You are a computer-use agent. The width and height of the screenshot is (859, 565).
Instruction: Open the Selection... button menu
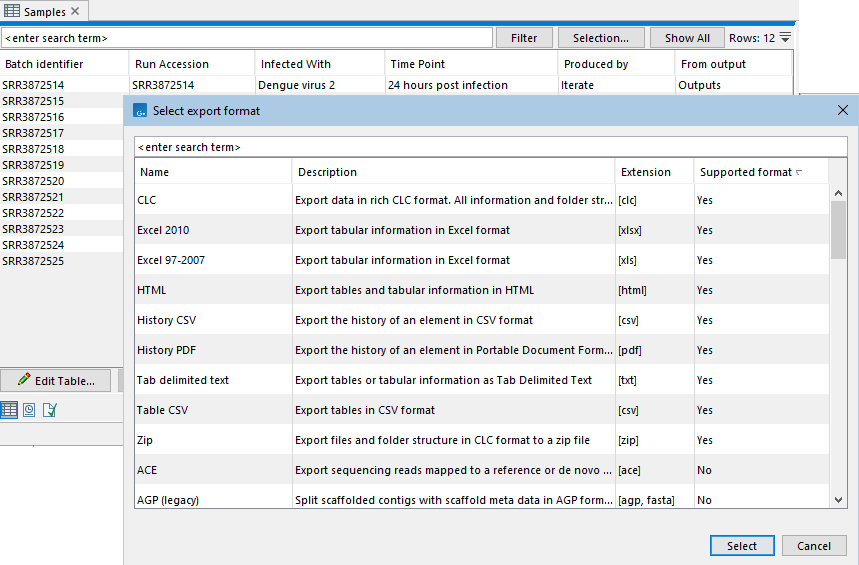pos(600,38)
